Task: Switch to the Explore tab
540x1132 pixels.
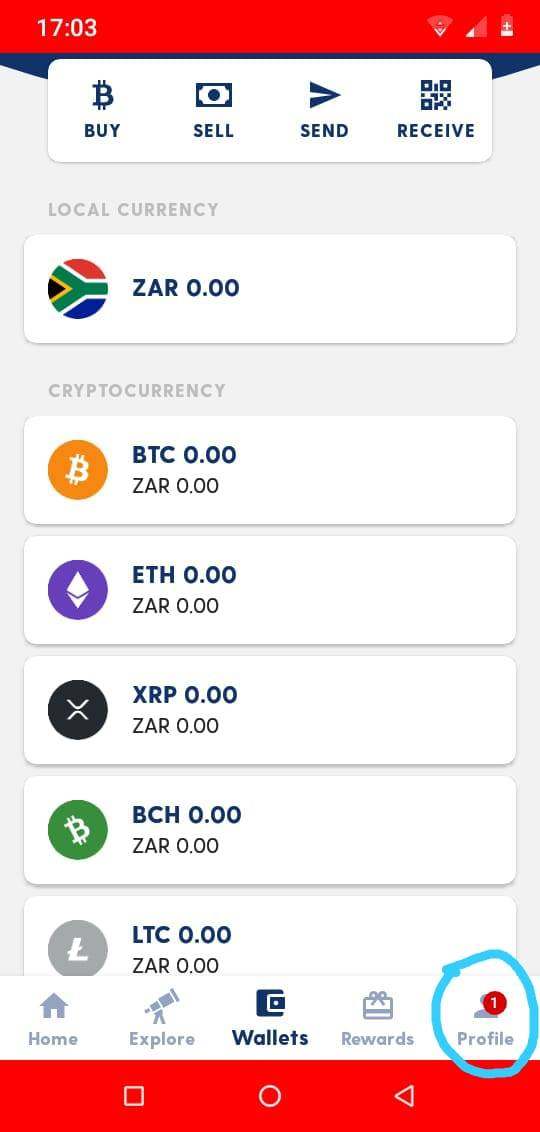Action: [162, 1019]
